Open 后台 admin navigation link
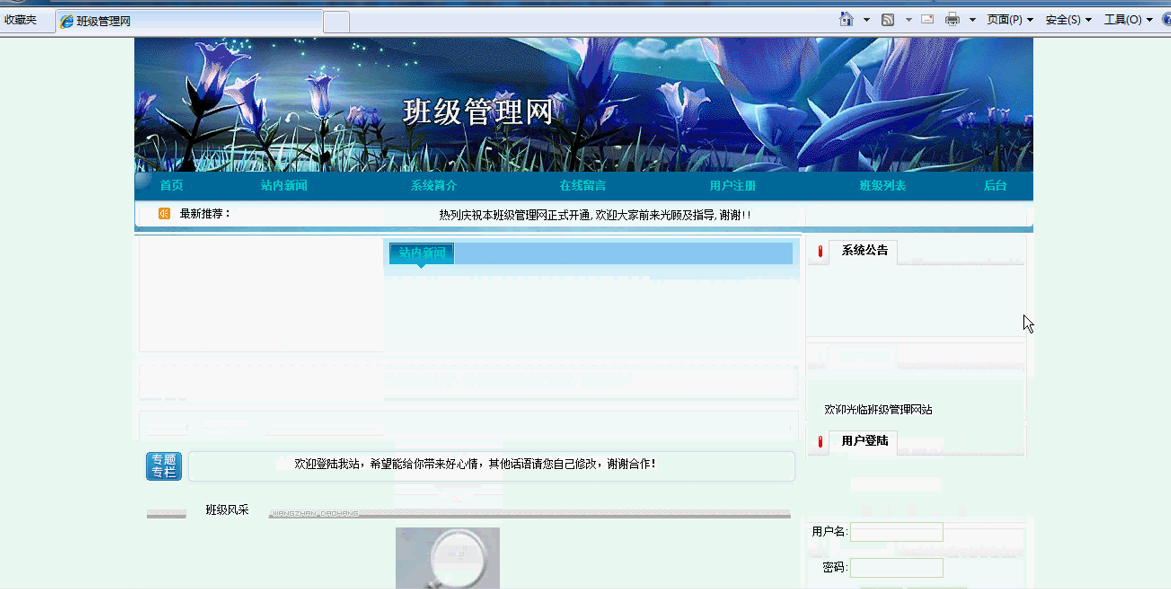The image size is (1171, 589). [x=995, y=186]
